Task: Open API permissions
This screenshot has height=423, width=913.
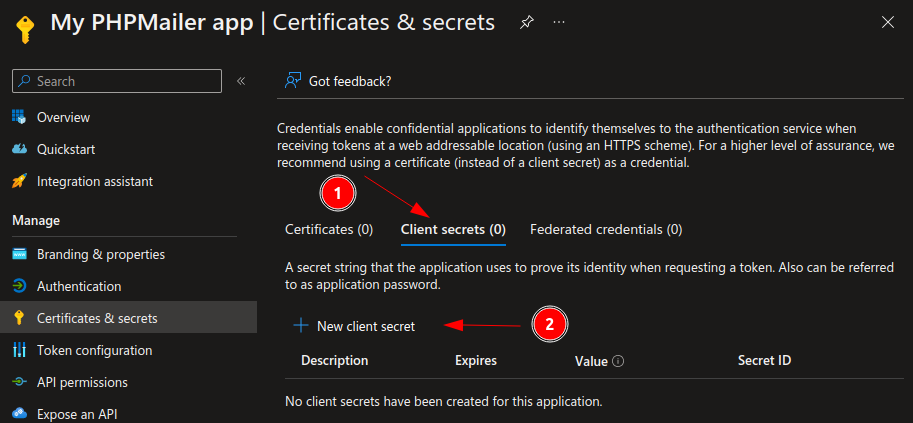Action: click(82, 382)
